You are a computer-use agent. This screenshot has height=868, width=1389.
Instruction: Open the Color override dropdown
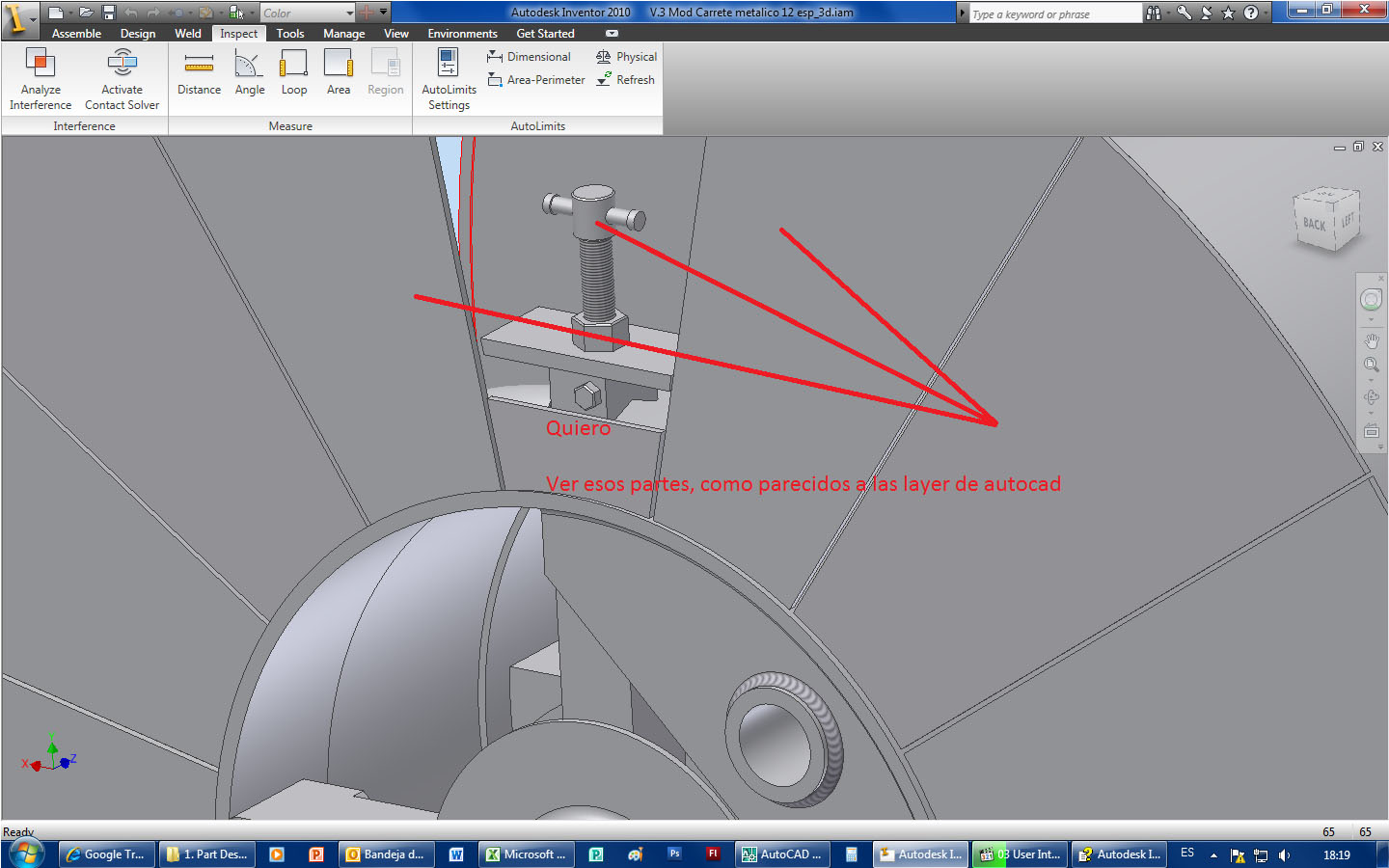(x=308, y=13)
